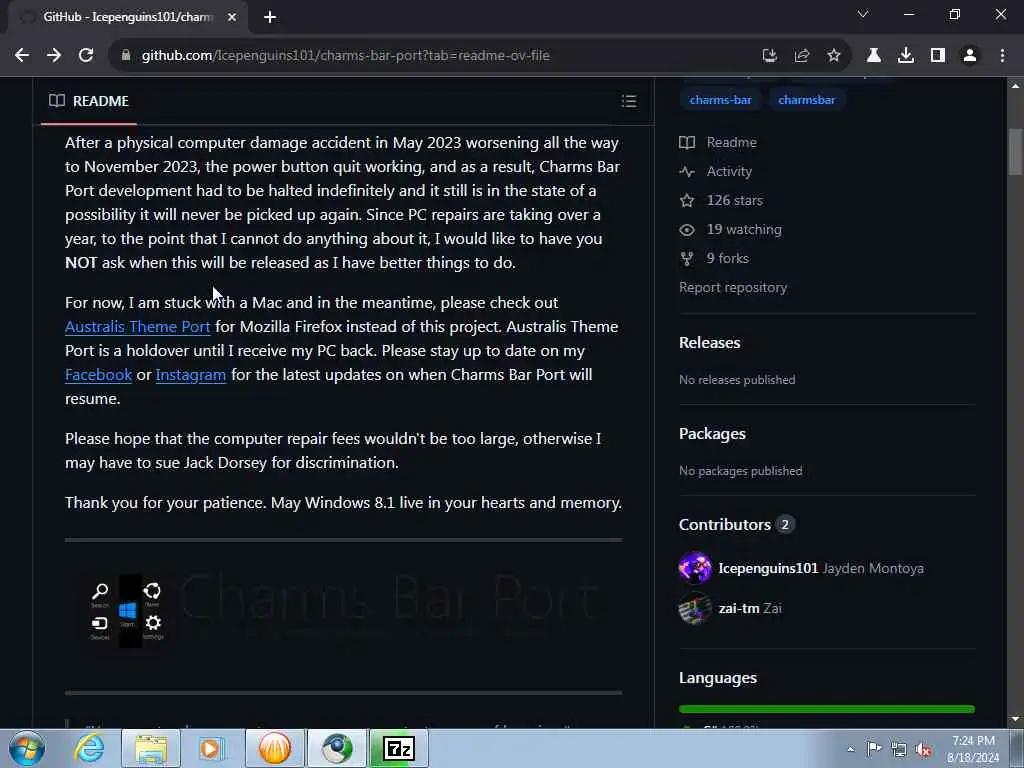Click Report repository
1024x768 pixels.
click(733, 288)
